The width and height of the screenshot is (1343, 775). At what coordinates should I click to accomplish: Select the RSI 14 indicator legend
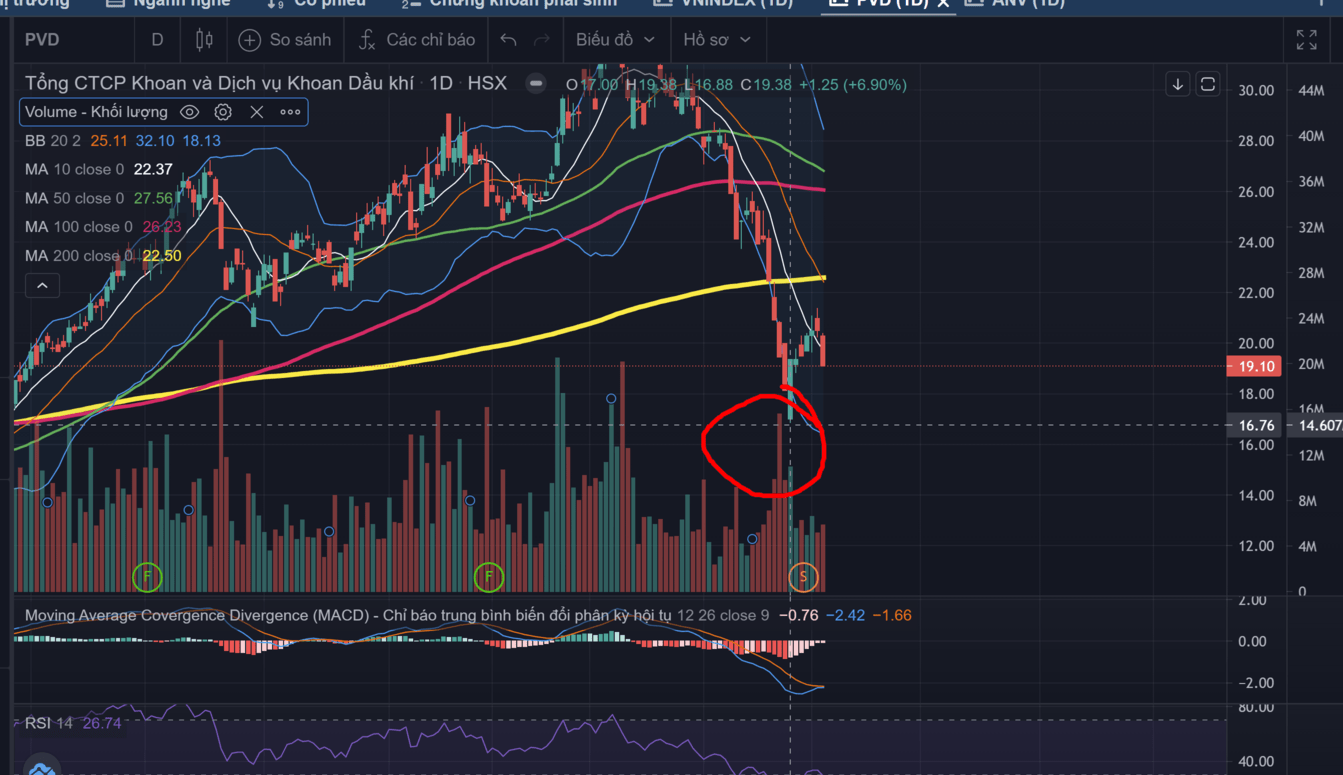(48, 723)
